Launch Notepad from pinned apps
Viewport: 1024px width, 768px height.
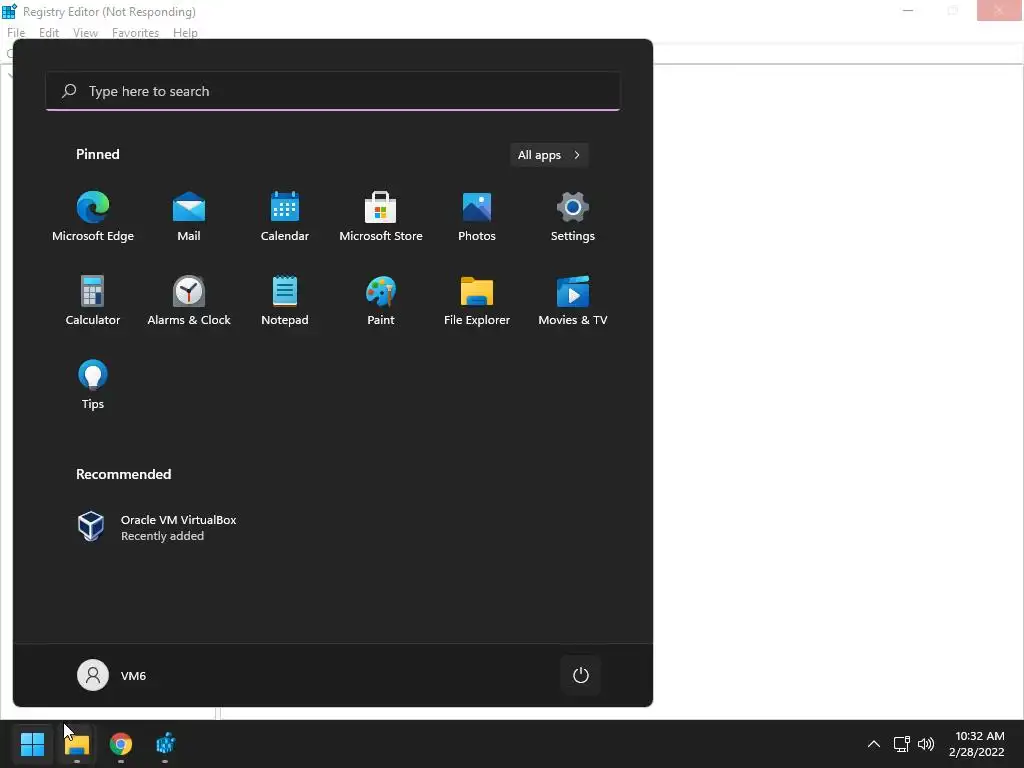pyautogui.click(x=285, y=301)
